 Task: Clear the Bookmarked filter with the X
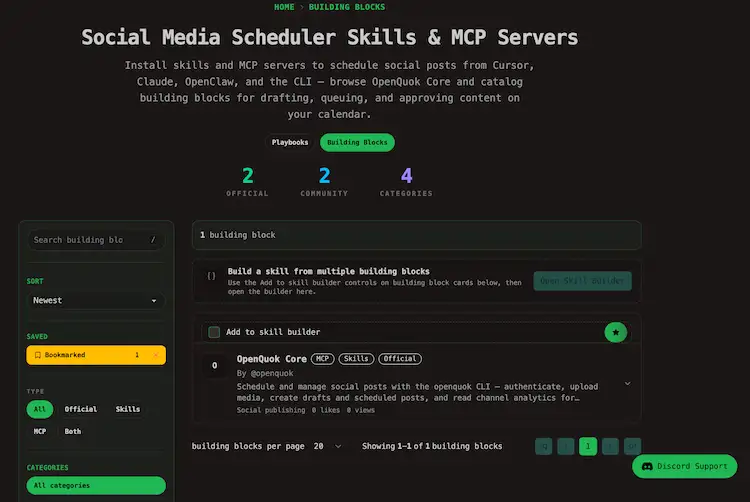coord(155,355)
